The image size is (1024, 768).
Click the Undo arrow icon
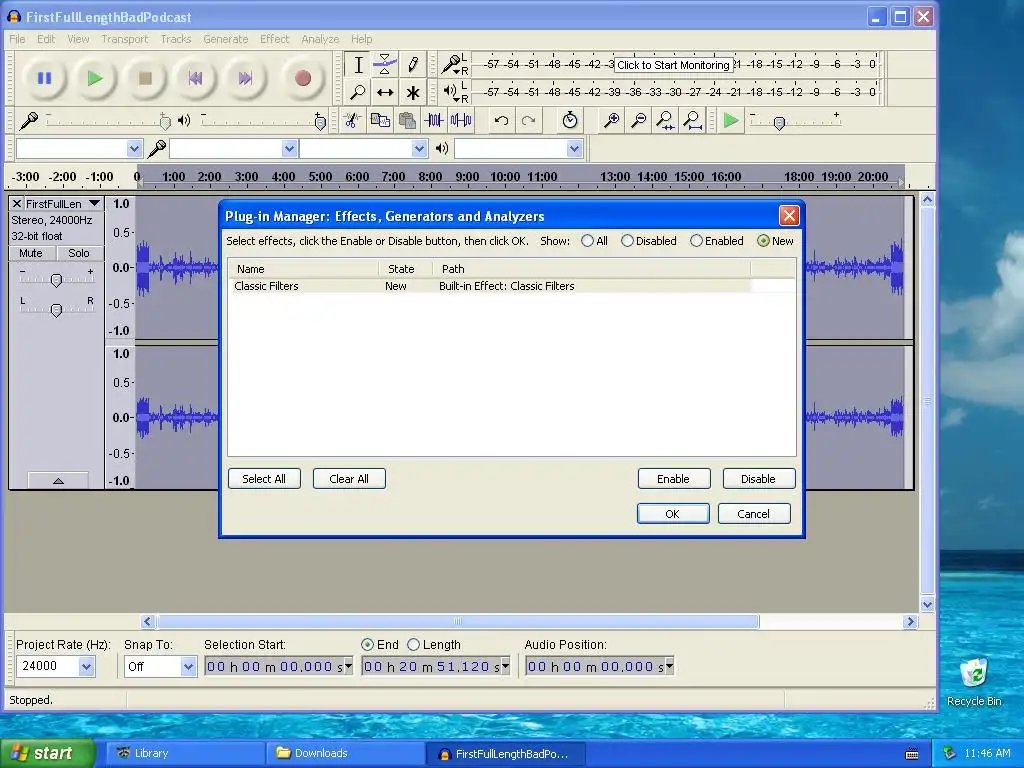click(501, 121)
